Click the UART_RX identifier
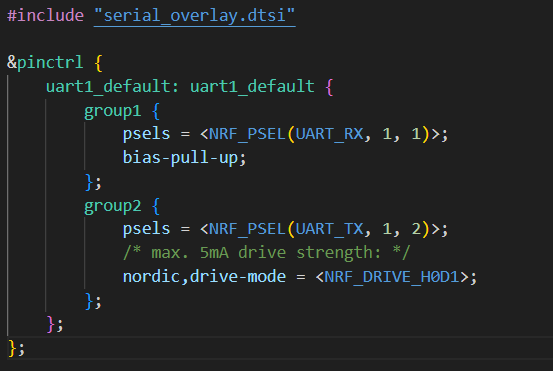 point(330,134)
